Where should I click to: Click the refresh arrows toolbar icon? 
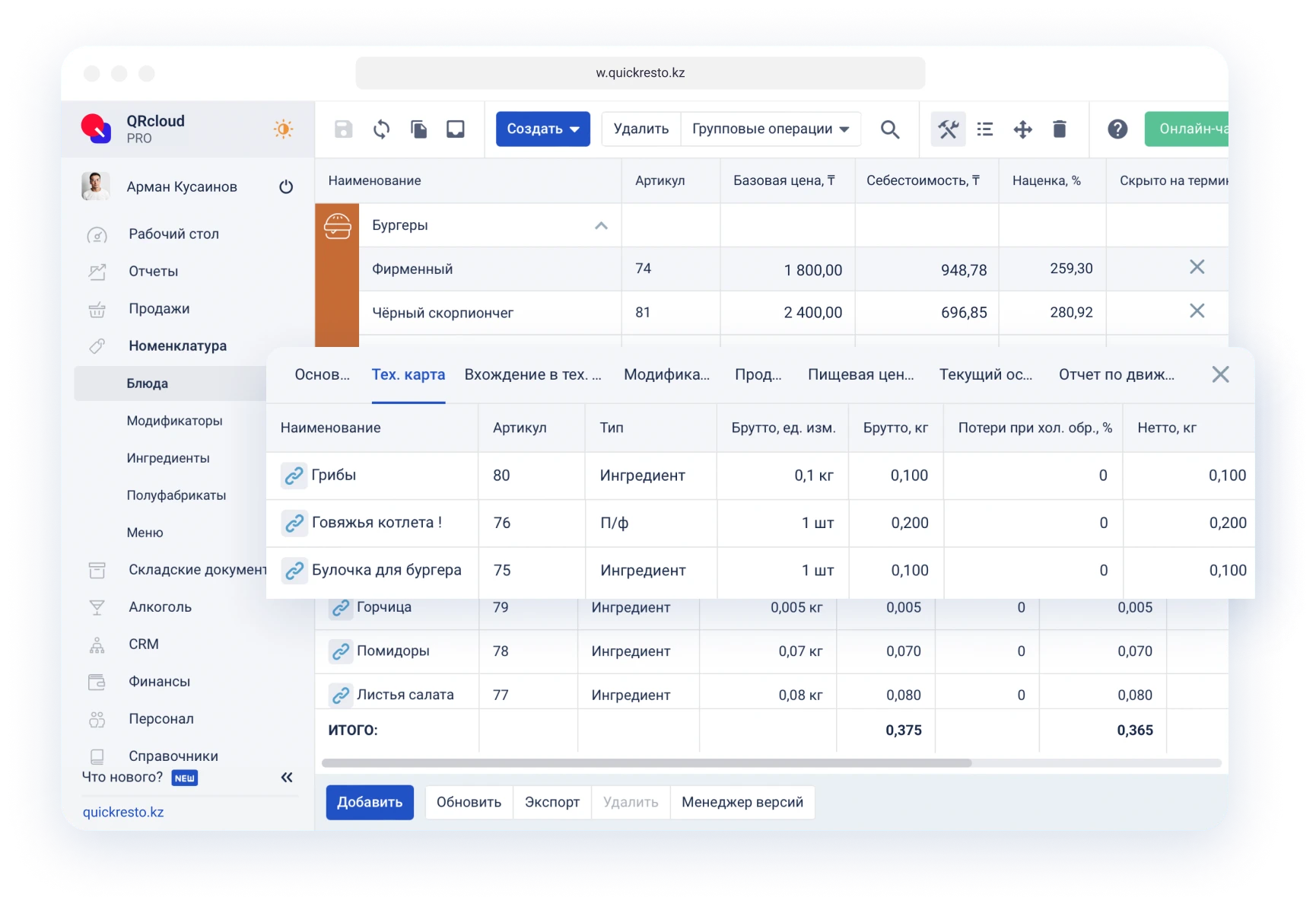click(x=381, y=129)
